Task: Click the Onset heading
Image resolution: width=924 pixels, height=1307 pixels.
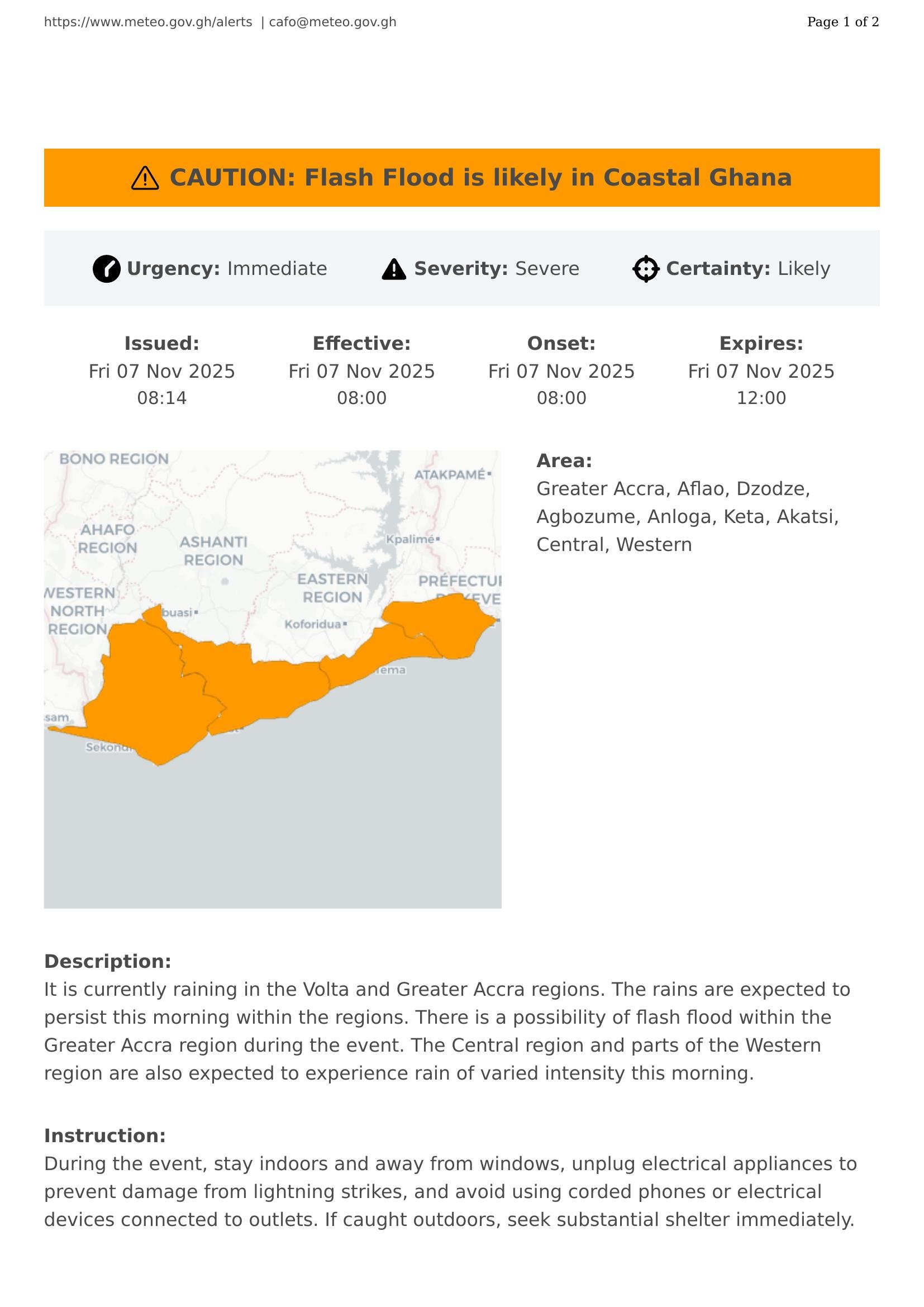Action: click(x=561, y=343)
